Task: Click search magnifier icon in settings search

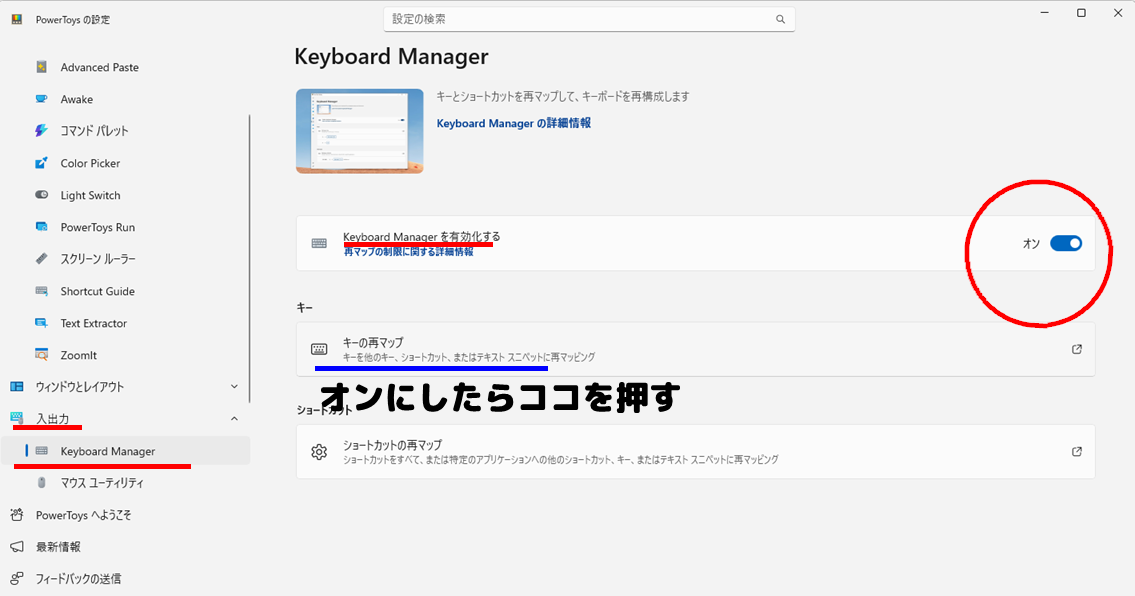Action: click(x=780, y=19)
